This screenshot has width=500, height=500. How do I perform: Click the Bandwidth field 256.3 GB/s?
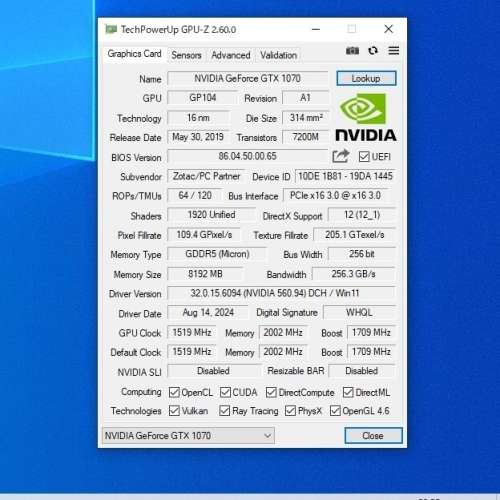pos(354,274)
